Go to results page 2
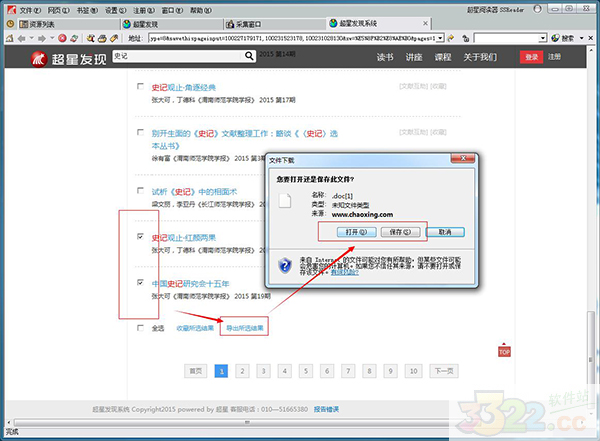The image size is (600, 441). 242,371
